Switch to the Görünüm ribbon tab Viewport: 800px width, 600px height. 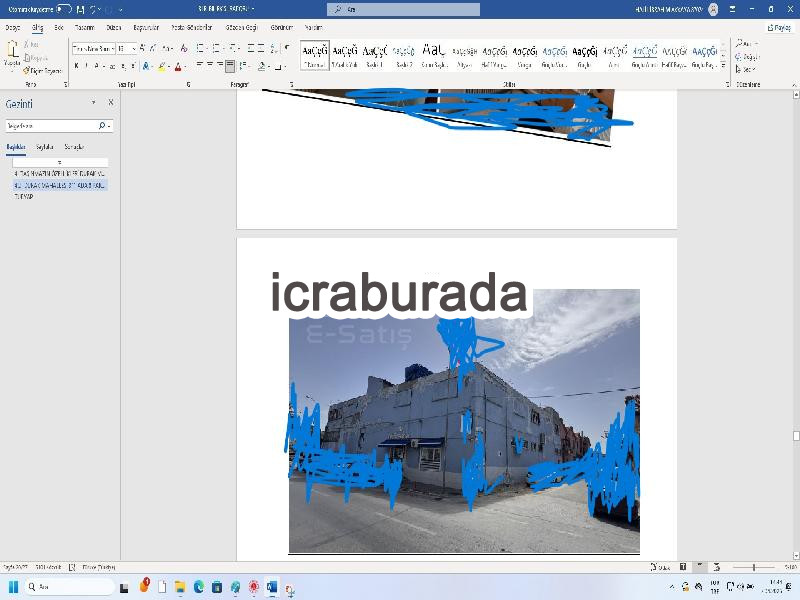282,28
